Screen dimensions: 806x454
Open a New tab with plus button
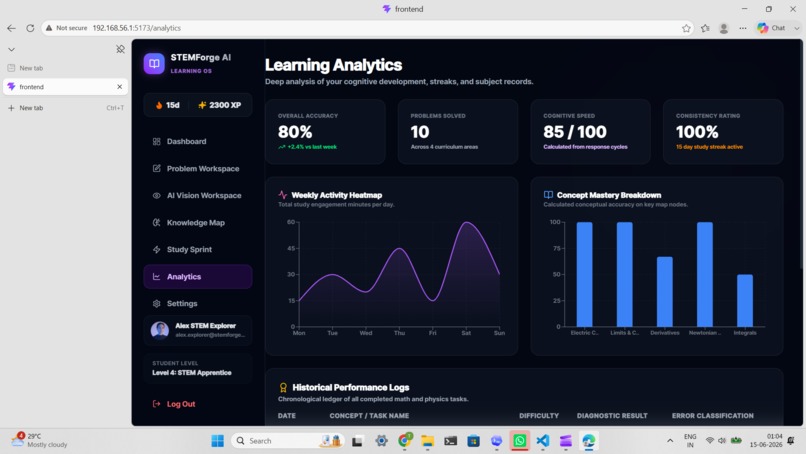65,108
